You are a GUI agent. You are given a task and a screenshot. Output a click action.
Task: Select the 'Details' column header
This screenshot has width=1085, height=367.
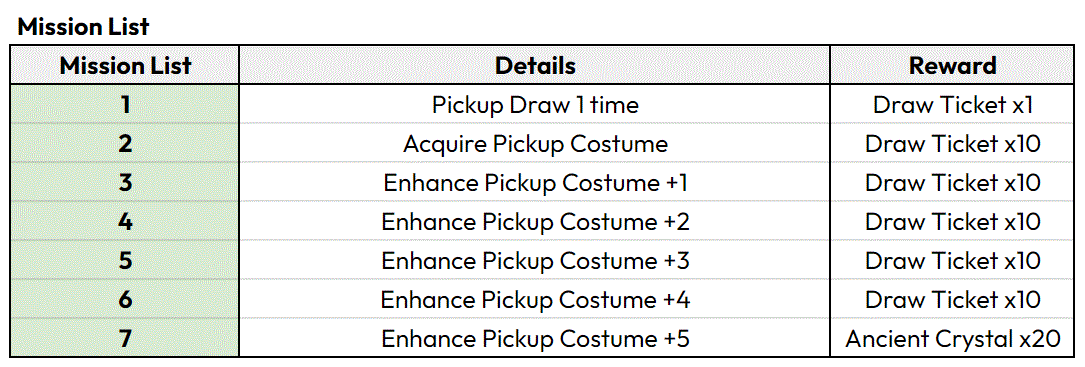coord(535,65)
